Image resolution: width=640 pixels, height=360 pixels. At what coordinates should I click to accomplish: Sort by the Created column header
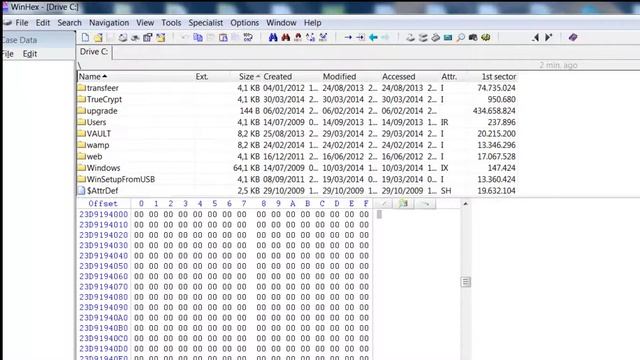(x=278, y=76)
